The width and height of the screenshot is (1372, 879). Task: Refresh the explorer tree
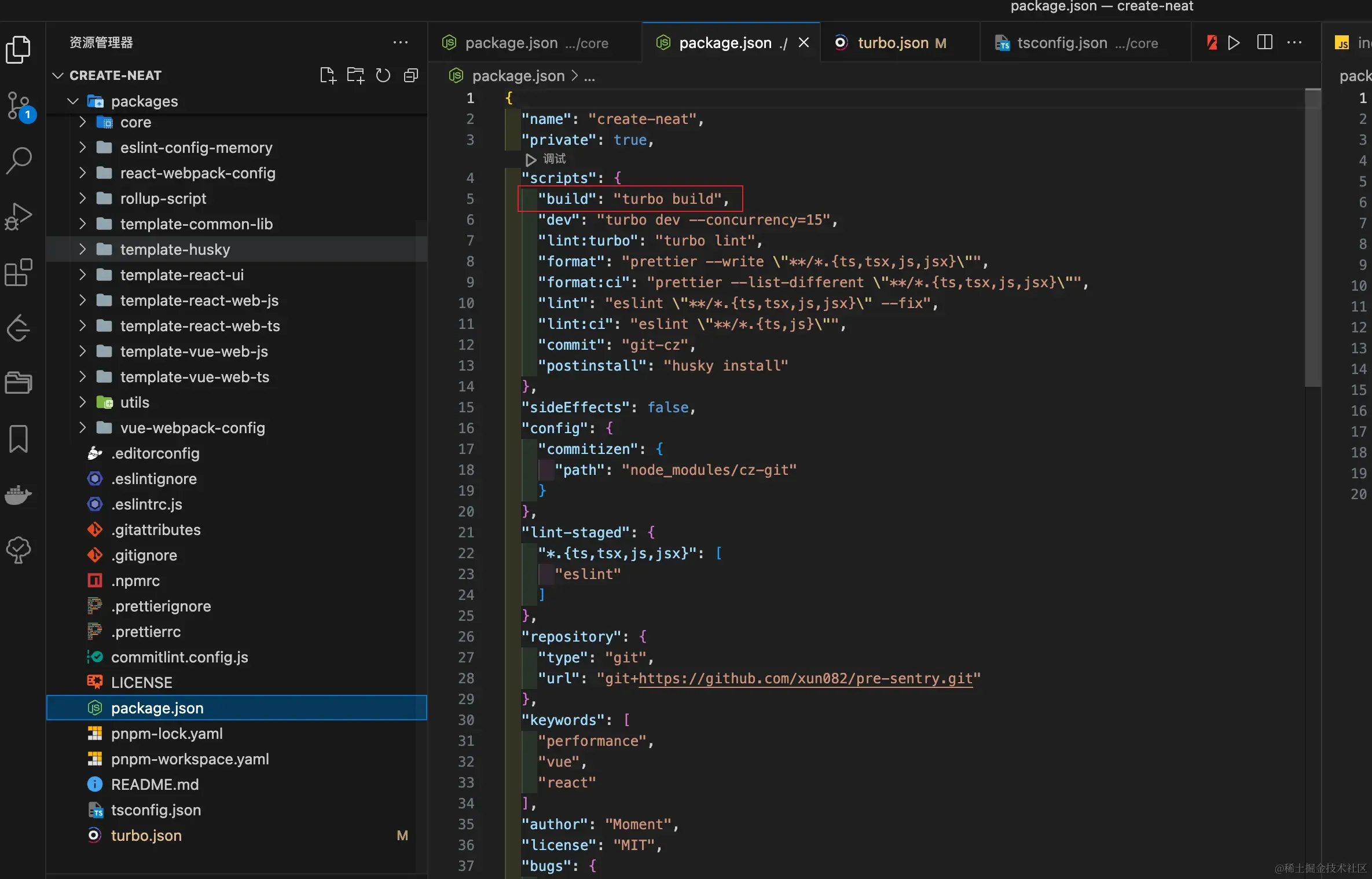[383, 75]
